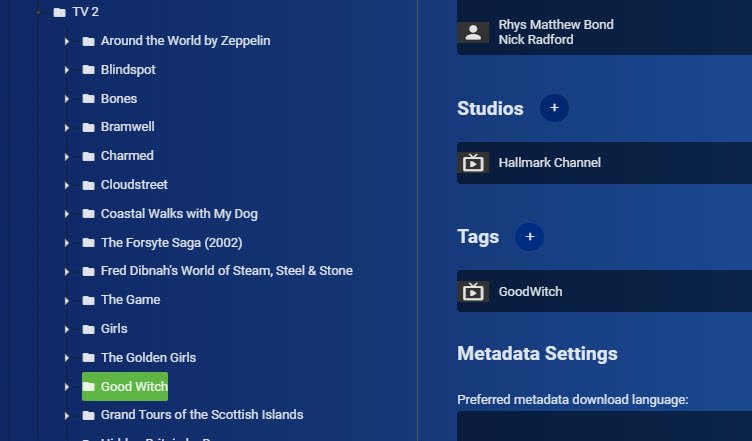Add a new studio with plus button
The image size is (752, 441).
click(554, 108)
